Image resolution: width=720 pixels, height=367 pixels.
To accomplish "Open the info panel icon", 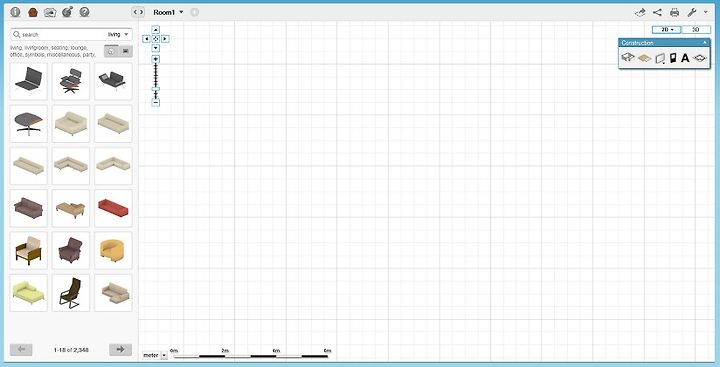I will click(15, 12).
